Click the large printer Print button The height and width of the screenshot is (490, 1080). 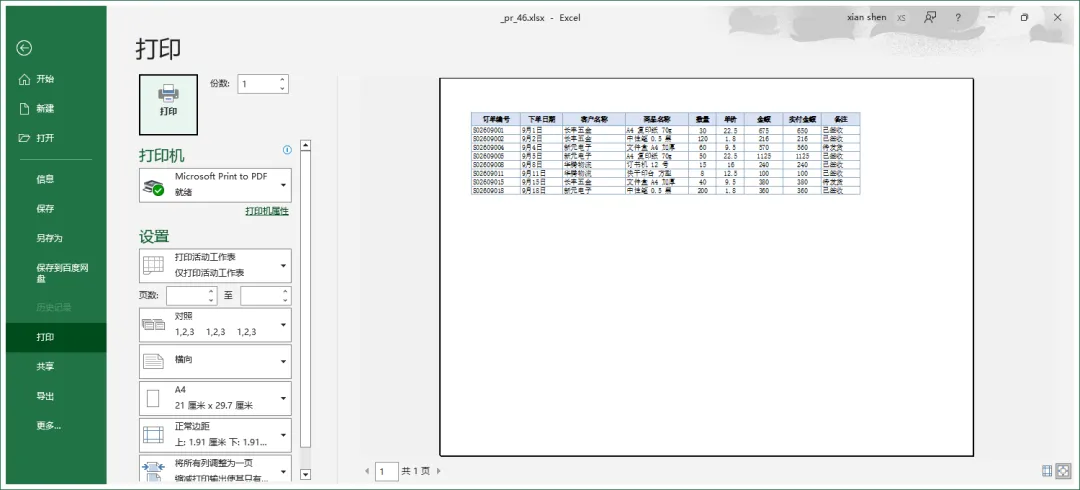(x=168, y=104)
